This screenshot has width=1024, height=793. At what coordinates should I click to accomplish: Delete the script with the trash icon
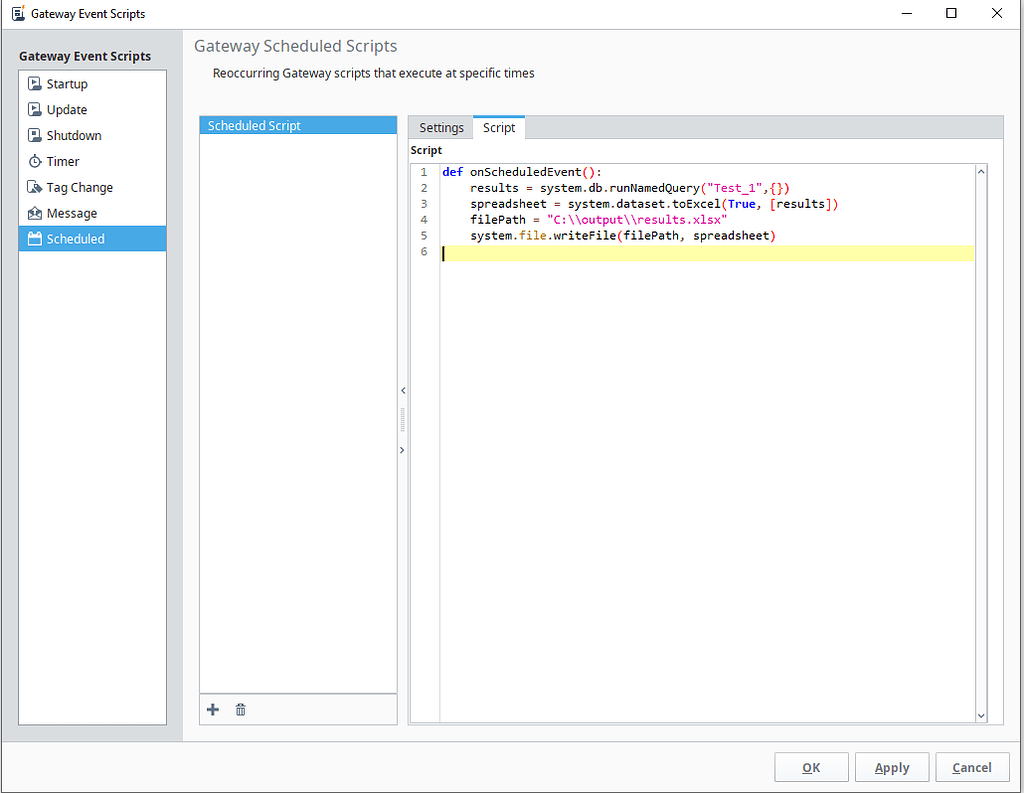pyautogui.click(x=240, y=709)
